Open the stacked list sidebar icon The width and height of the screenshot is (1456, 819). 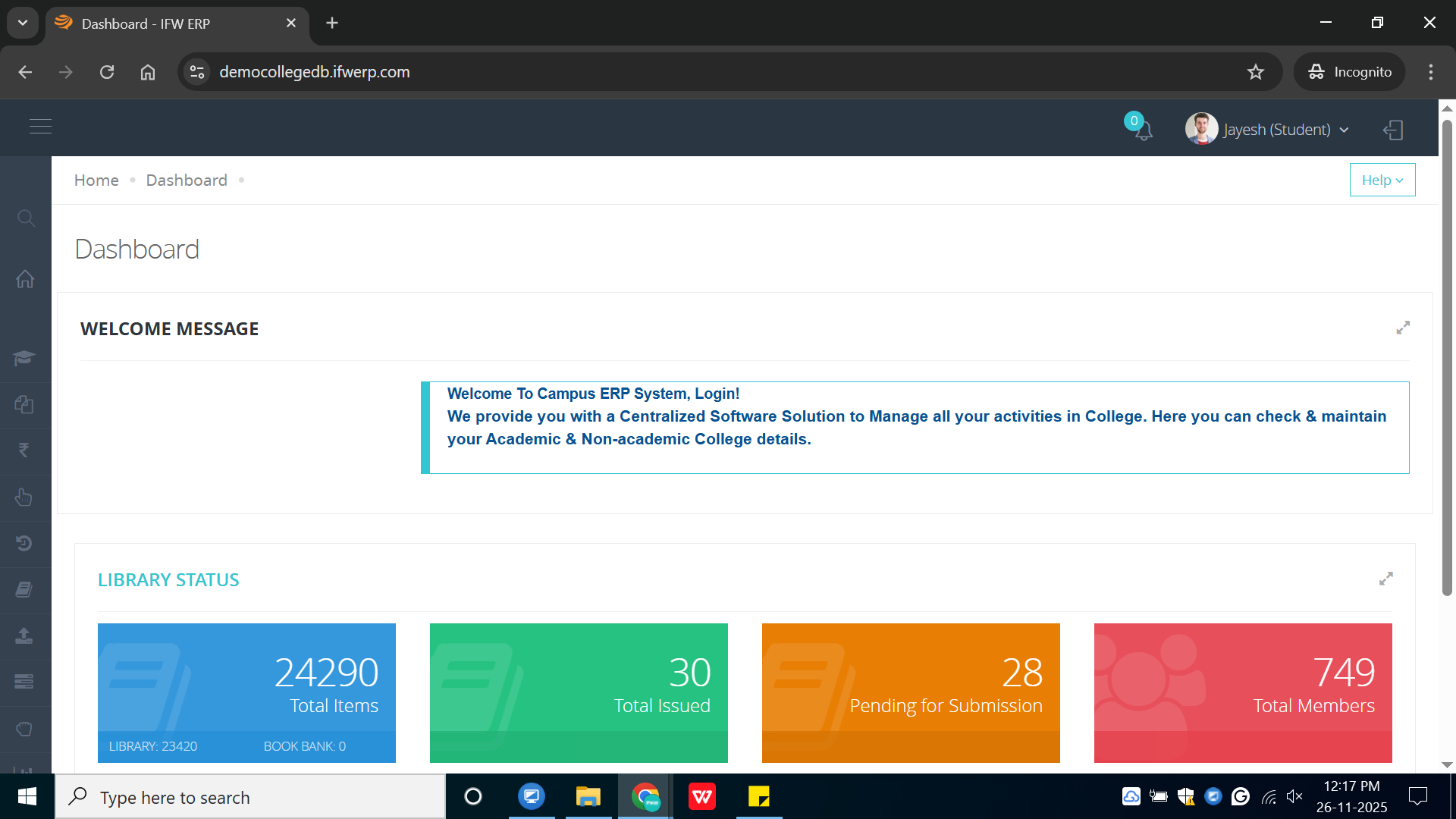[x=24, y=682]
